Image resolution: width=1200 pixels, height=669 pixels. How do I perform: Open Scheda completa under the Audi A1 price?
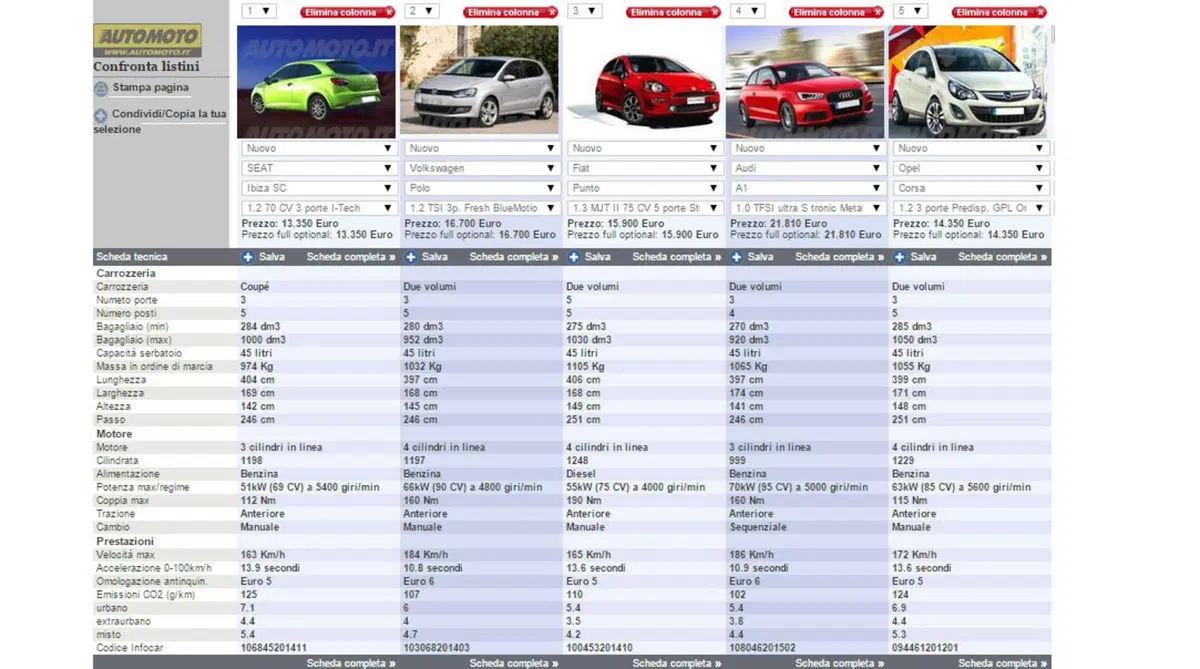click(840, 257)
